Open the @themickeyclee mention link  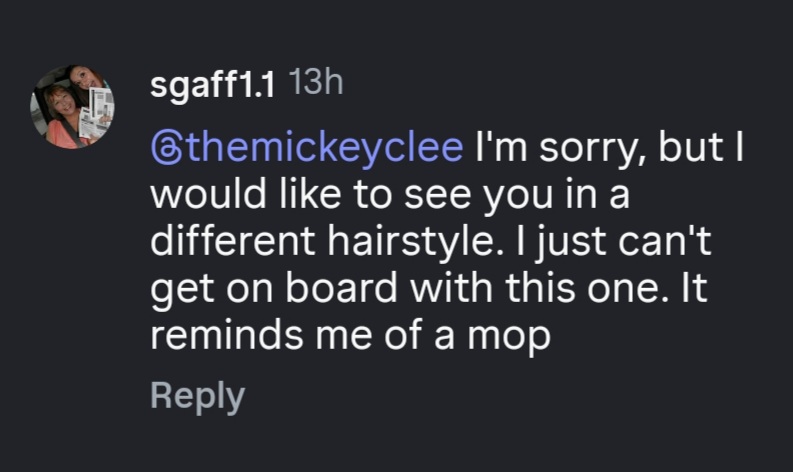click(x=307, y=148)
